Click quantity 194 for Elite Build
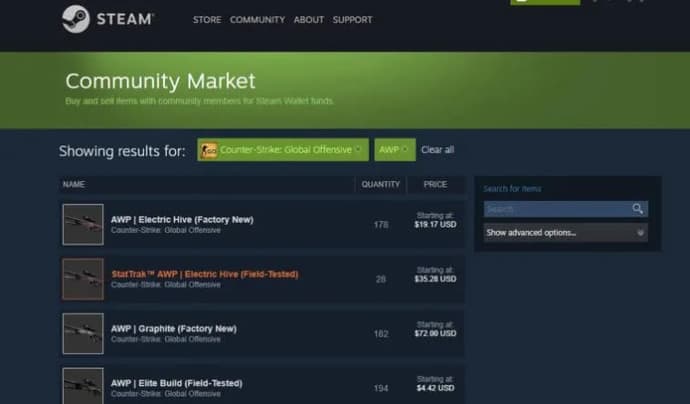 pos(381,389)
